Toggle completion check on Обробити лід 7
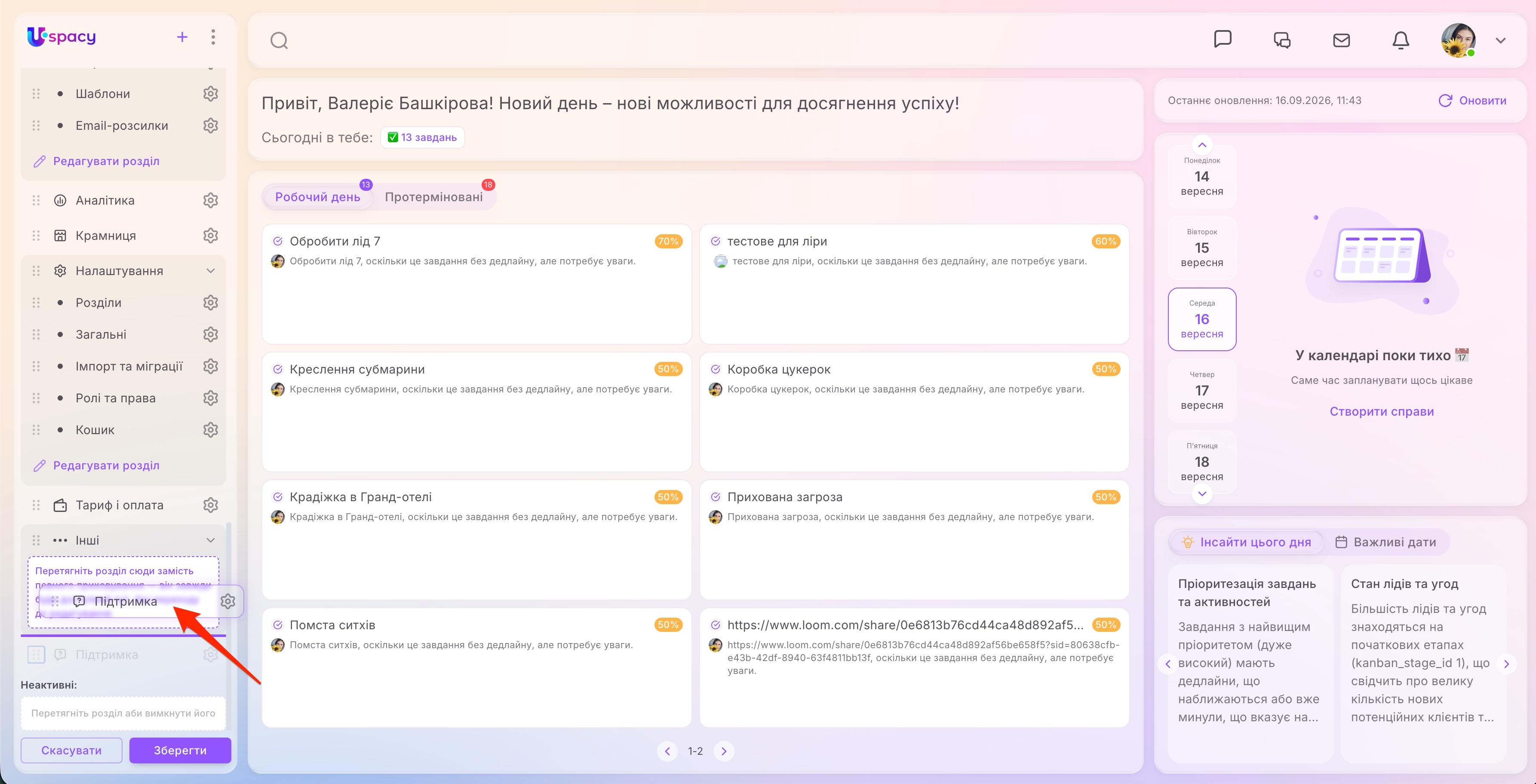Viewport: 1536px width, 784px height. click(x=278, y=242)
